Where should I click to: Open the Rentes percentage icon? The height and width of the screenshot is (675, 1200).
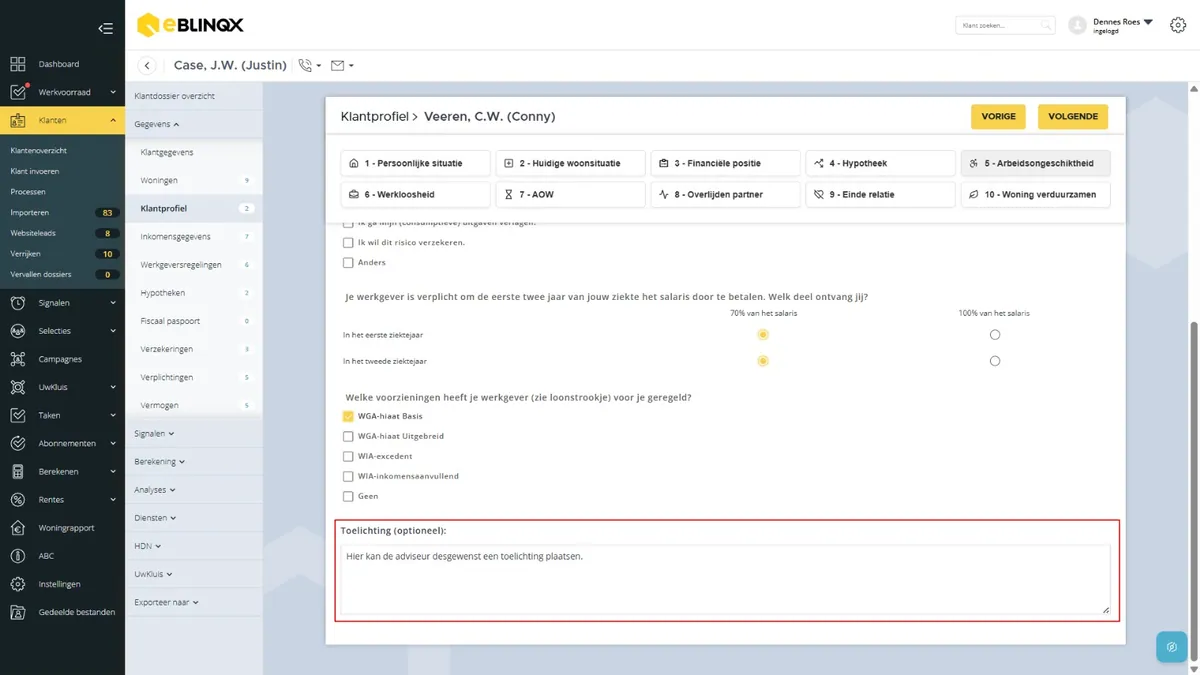[18, 500]
